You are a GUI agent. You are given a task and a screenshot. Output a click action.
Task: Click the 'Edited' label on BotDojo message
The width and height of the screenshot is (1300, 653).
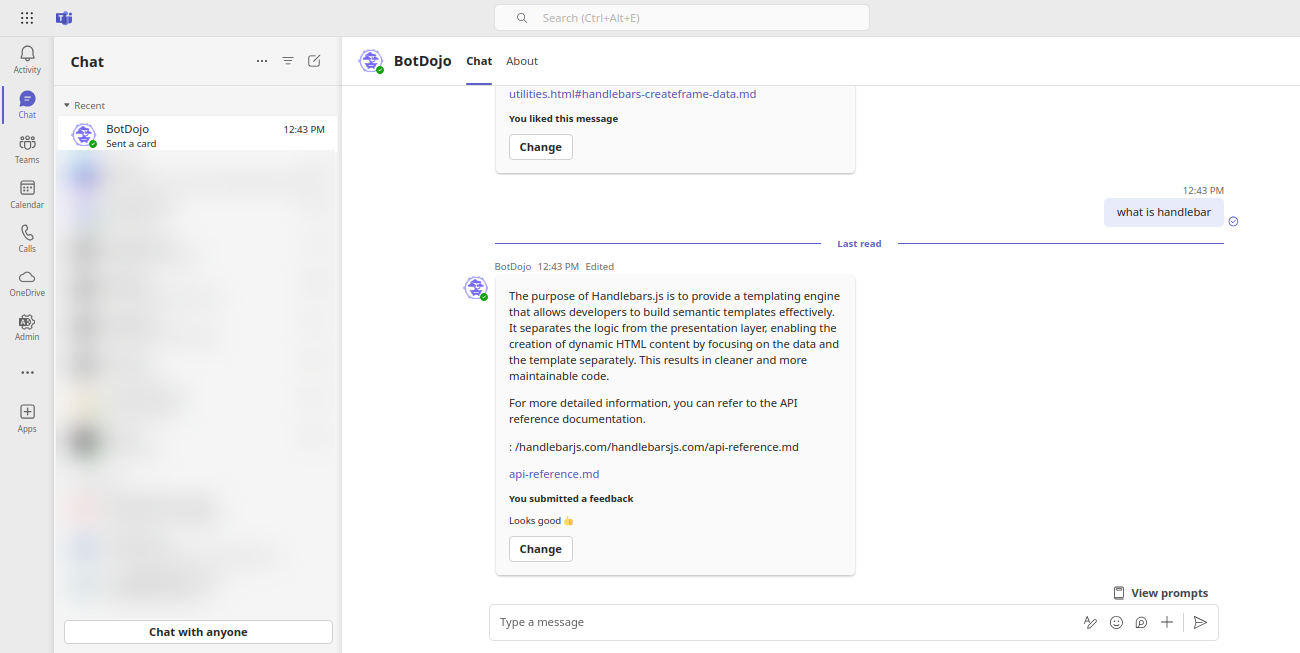[x=600, y=267]
